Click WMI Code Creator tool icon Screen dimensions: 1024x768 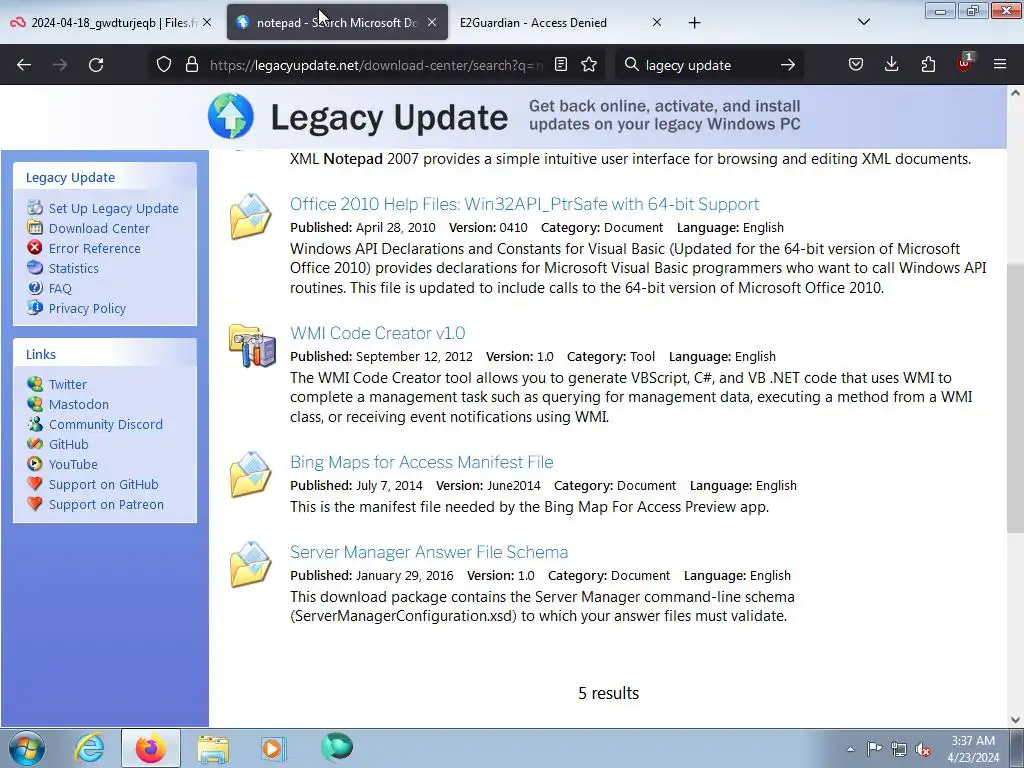(252, 345)
